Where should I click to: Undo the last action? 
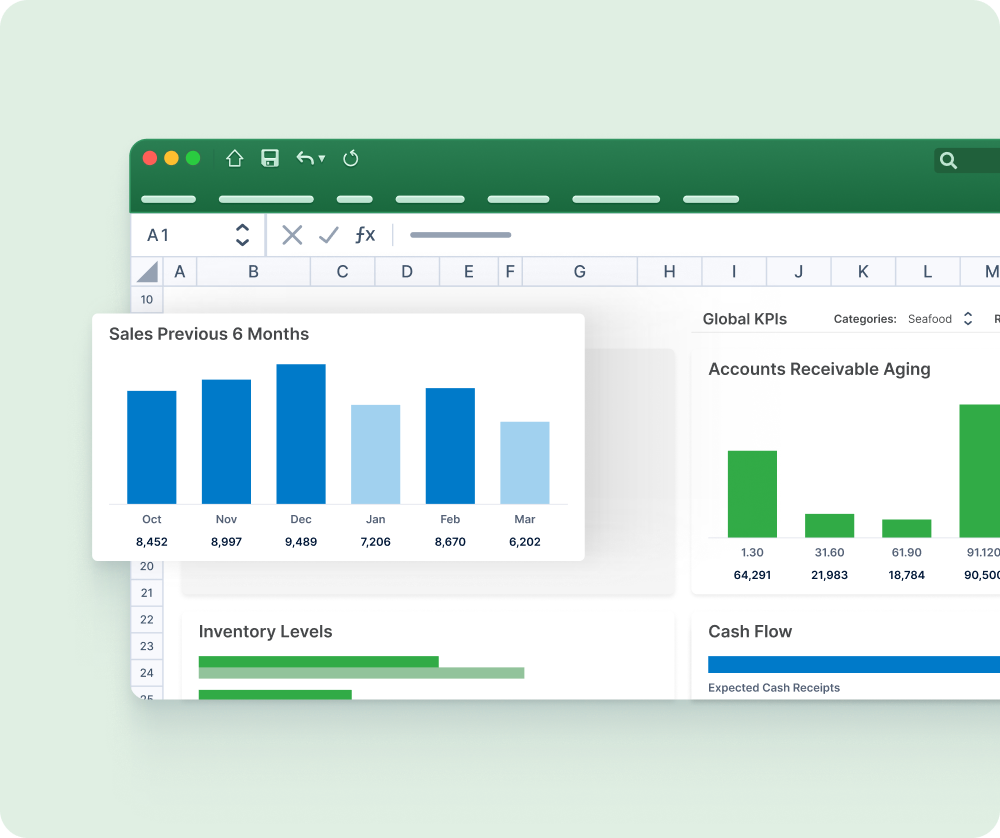click(x=305, y=158)
